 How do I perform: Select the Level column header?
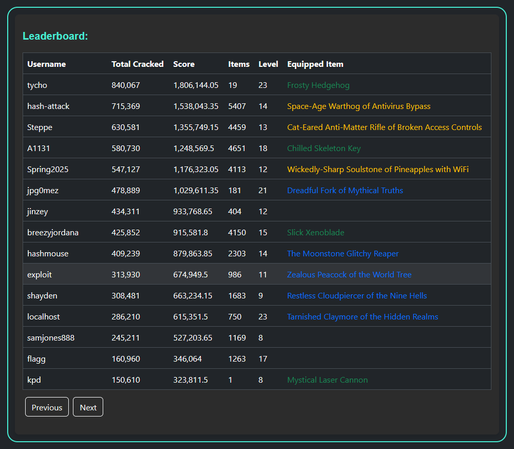(x=268, y=64)
